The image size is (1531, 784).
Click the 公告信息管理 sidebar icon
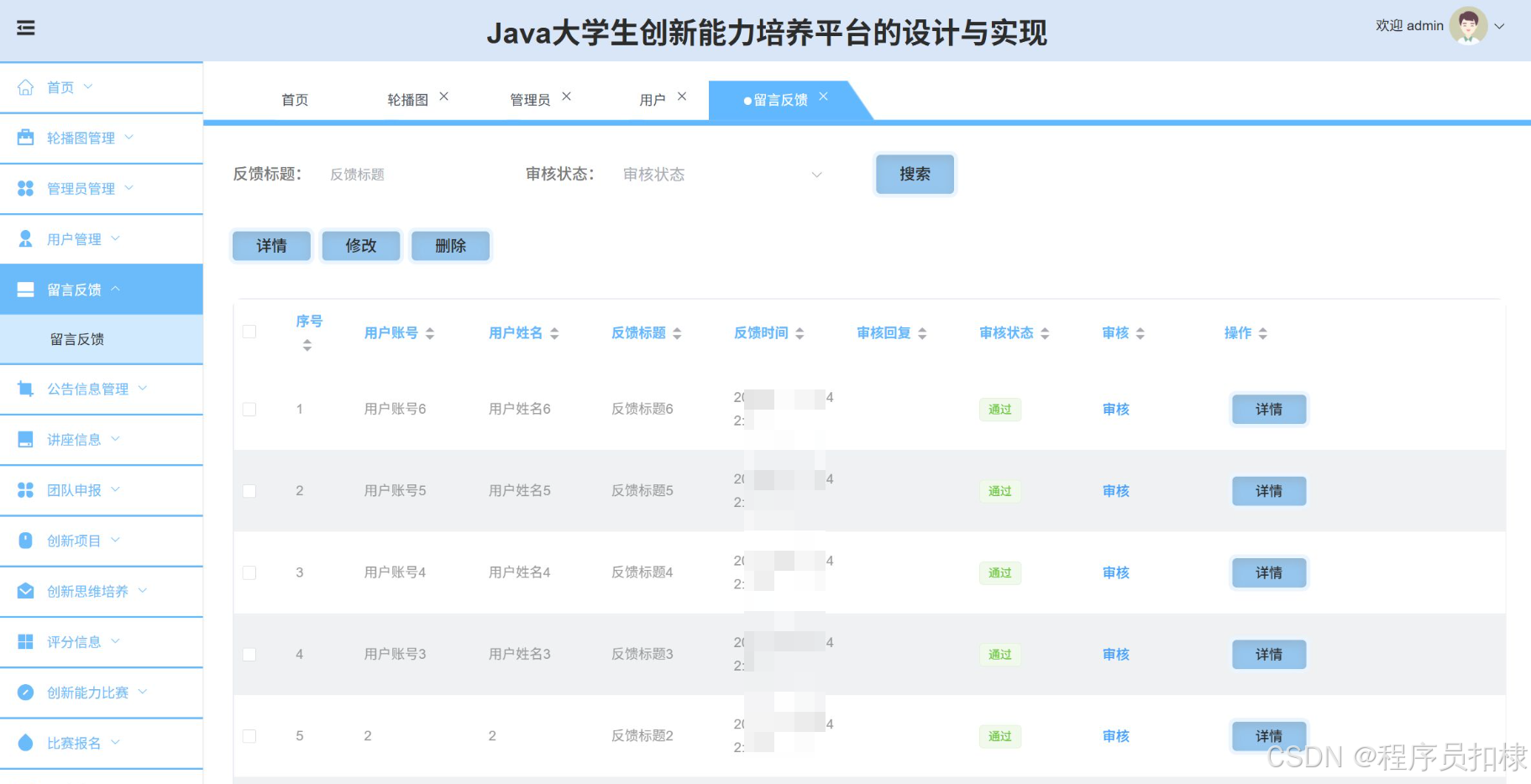24,389
